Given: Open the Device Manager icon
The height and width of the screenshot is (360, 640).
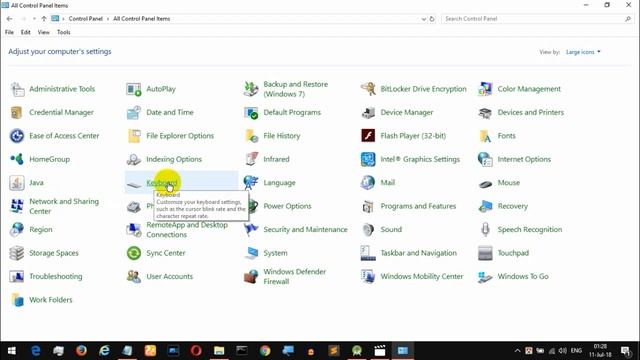Looking at the screenshot, I should (368, 112).
